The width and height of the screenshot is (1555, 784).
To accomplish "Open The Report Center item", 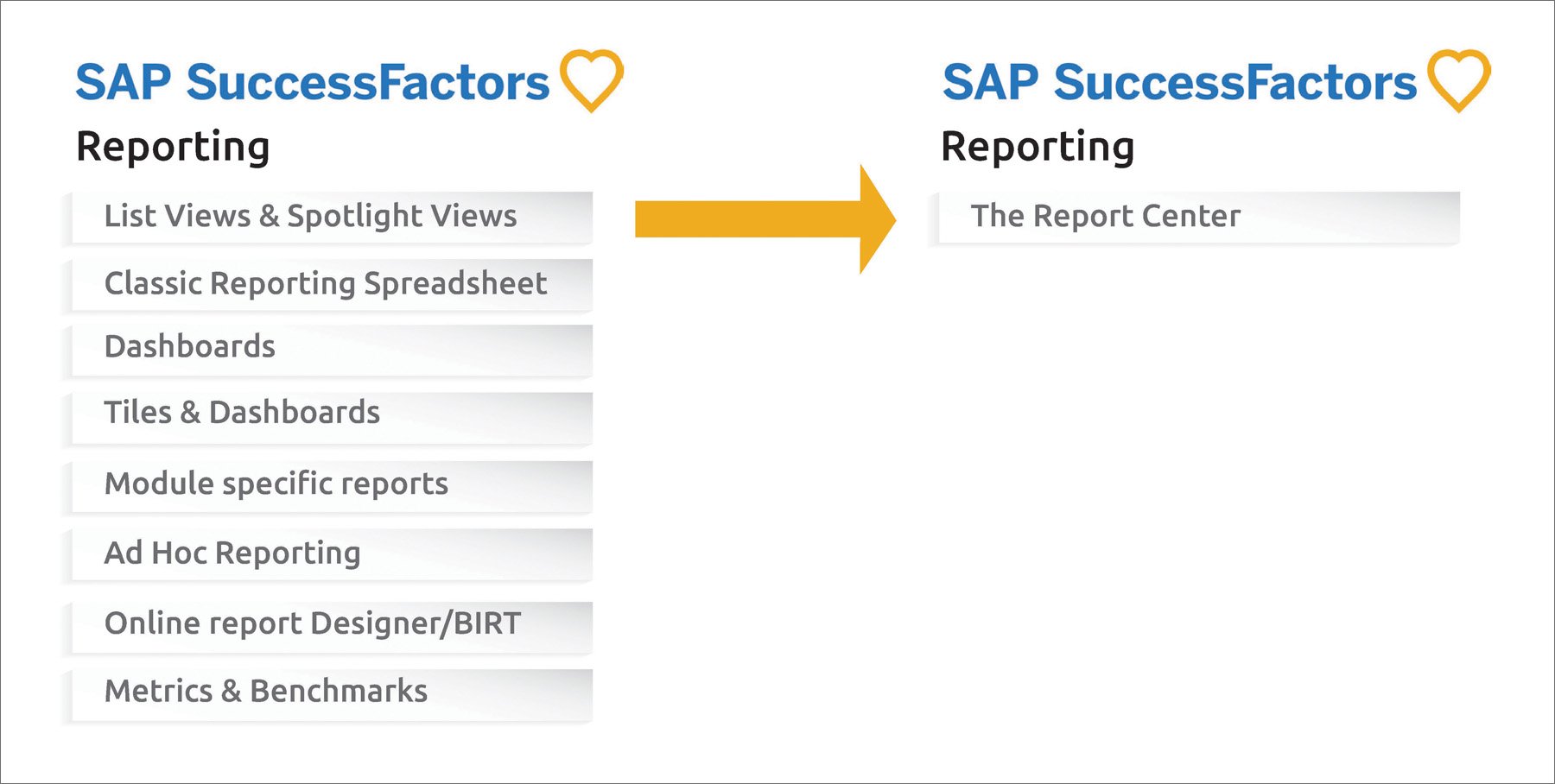I will coord(1195,218).
